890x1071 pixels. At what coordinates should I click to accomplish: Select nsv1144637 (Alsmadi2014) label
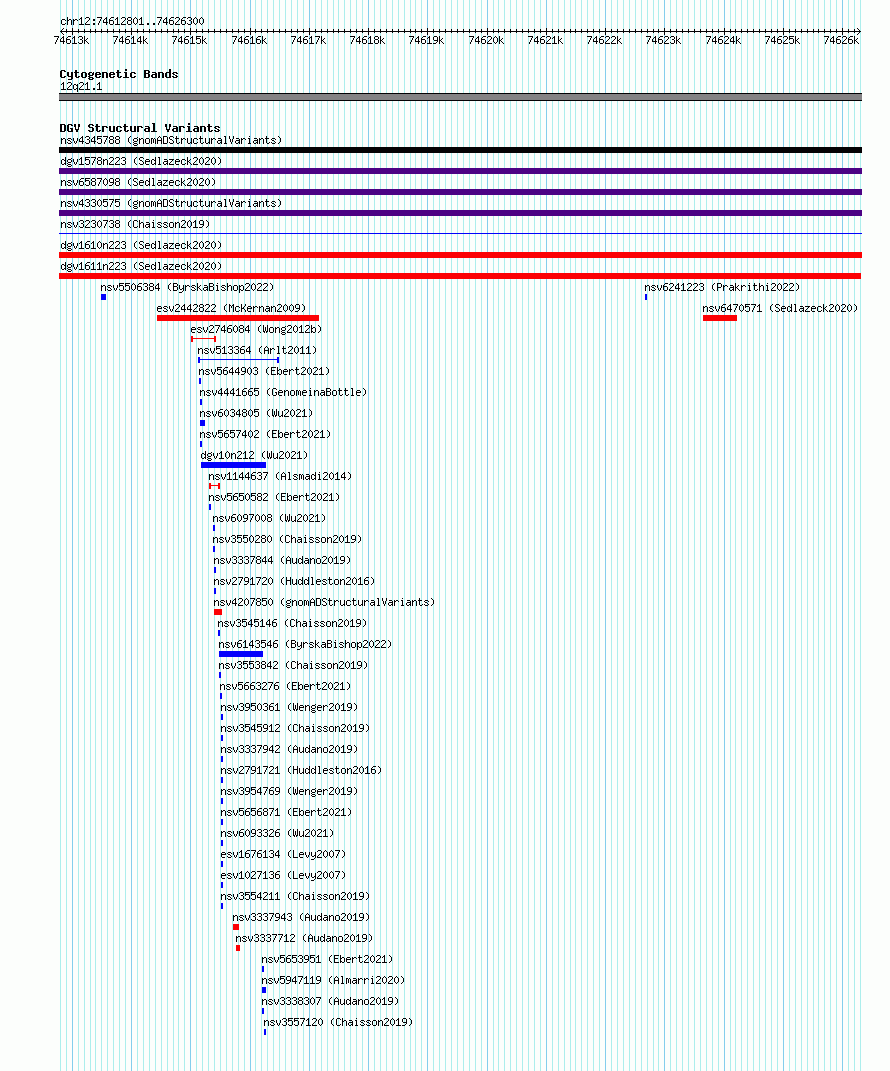[280, 477]
